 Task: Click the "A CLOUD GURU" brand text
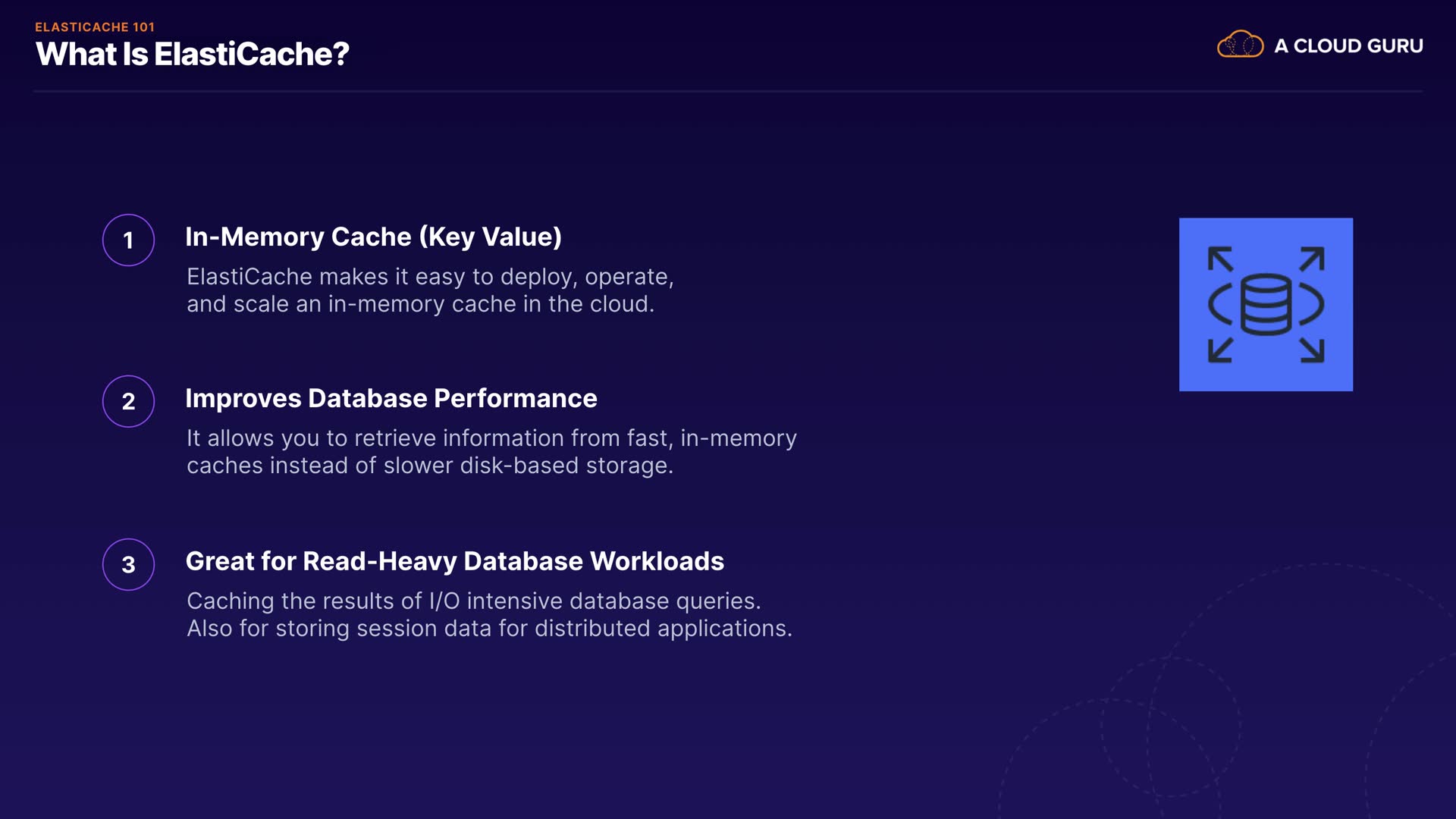pos(1348,45)
